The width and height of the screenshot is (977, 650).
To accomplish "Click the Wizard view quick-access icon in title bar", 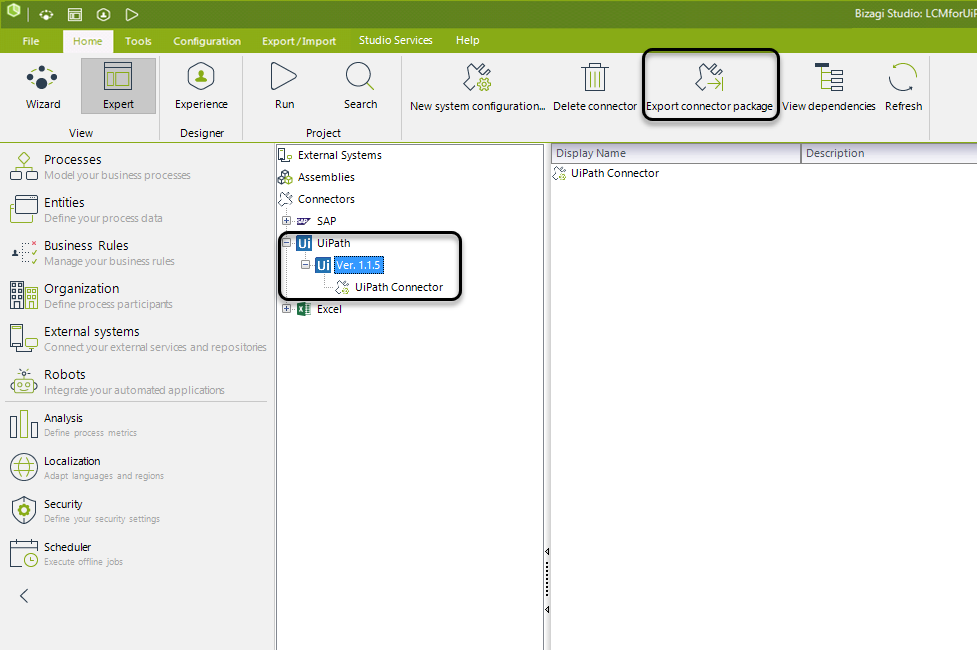I will pos(46,14).
